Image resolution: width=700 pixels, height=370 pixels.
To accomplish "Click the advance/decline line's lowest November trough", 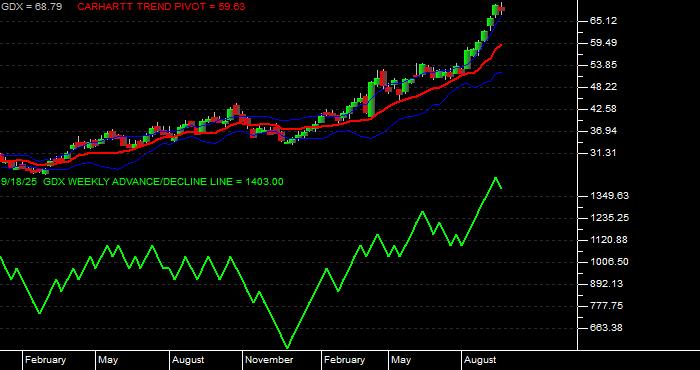I will (288, 347).
